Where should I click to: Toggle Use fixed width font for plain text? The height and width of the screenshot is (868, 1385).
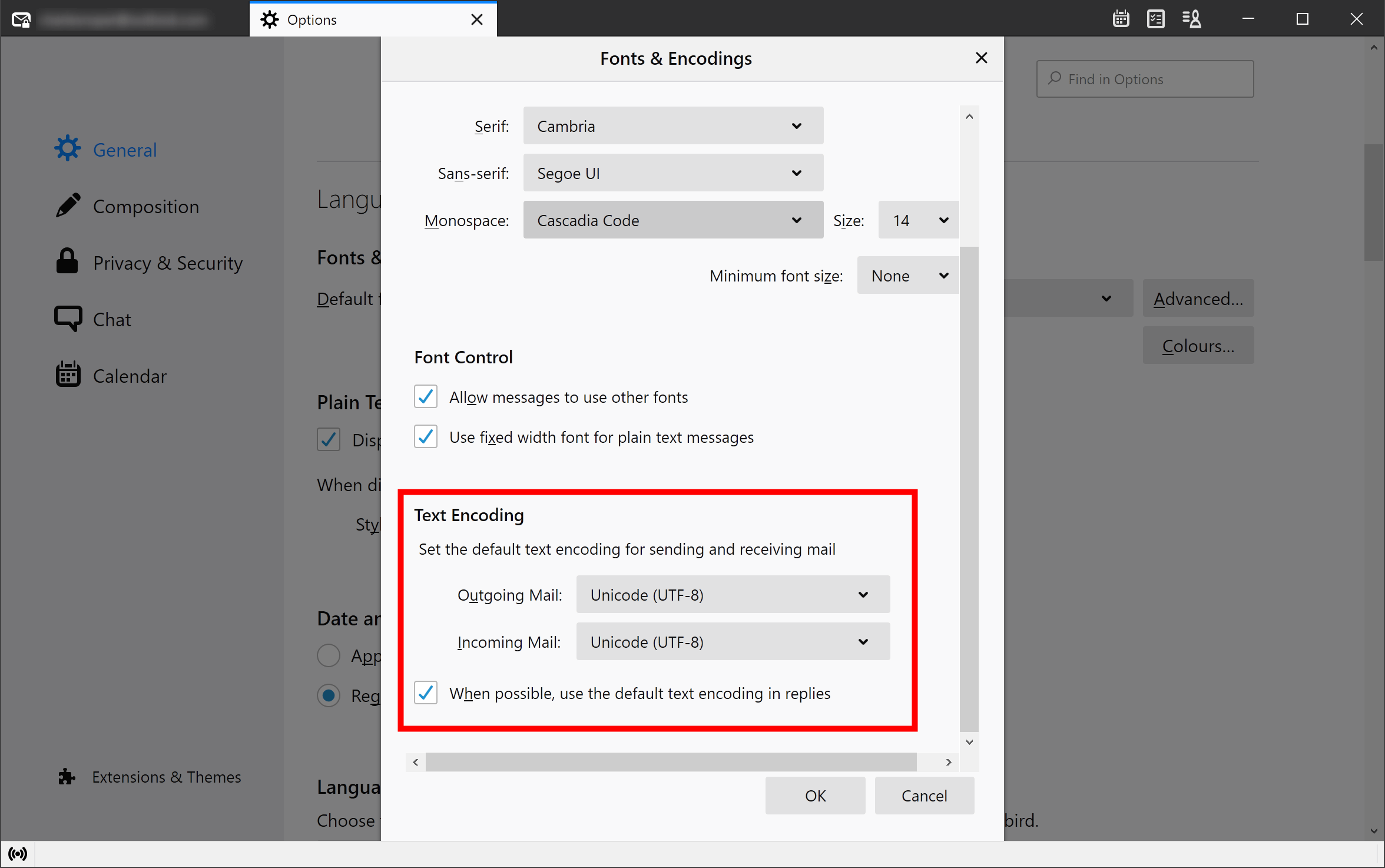pos(425,437)
